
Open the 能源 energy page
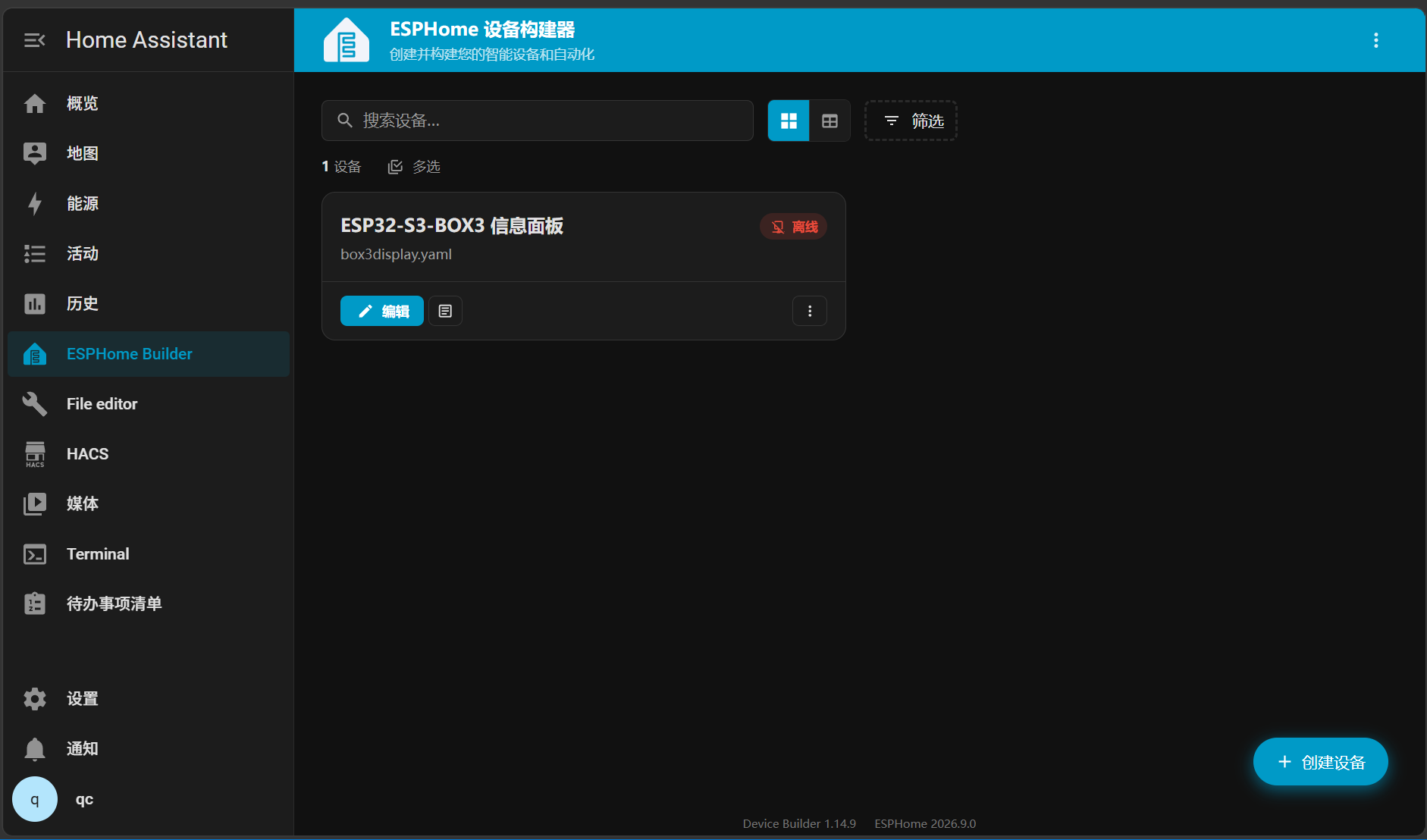click(148, 204)
